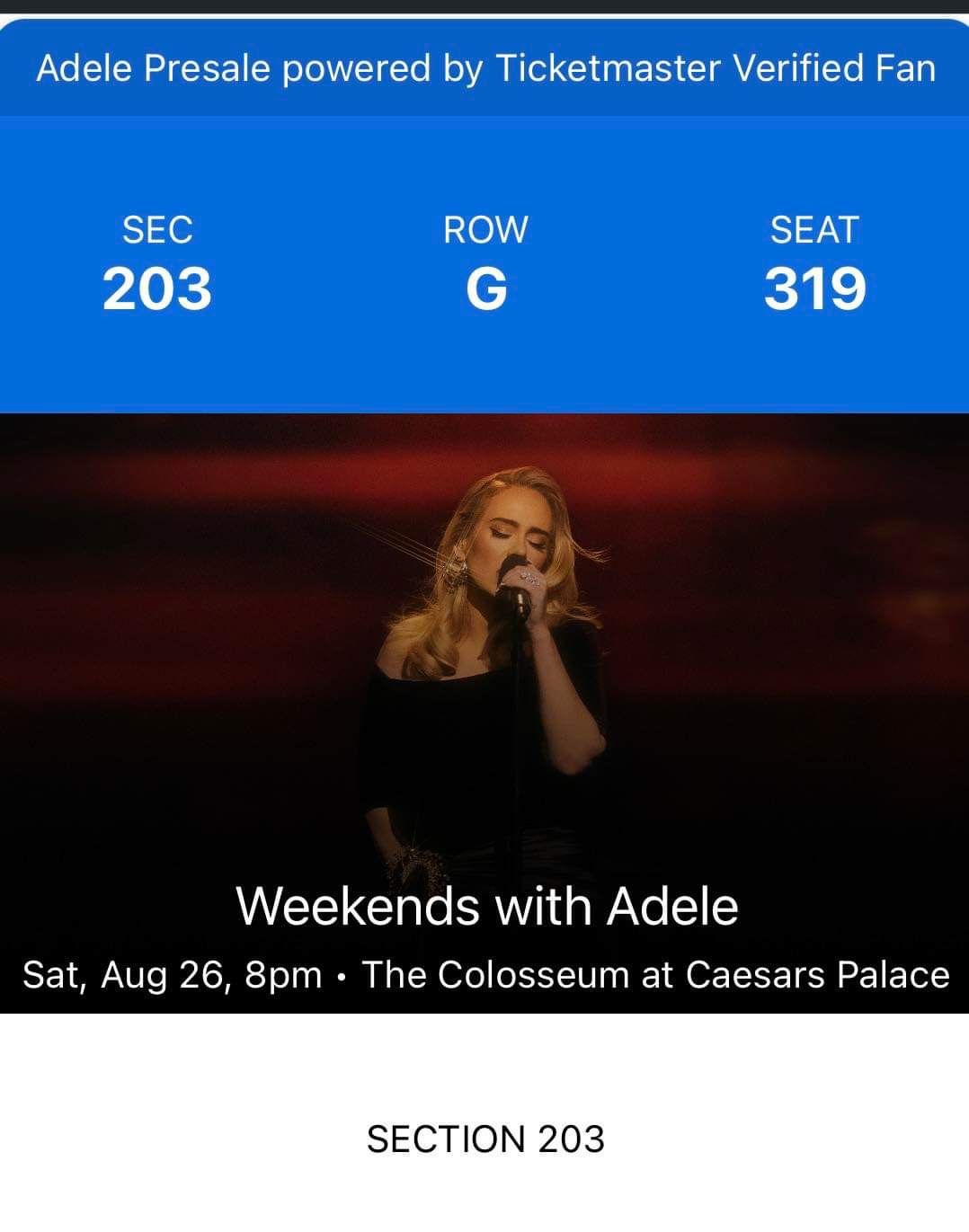Click section number 203 in blue panel
The width and height of the screenshot is (969, 1232).
click(157, 289)
